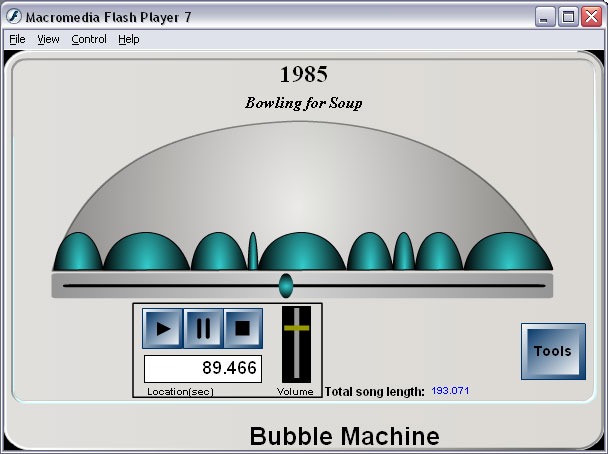This screenshot has height=454, width=608.
Task: Click the Total song length label
Action: (x=375, y=392)
